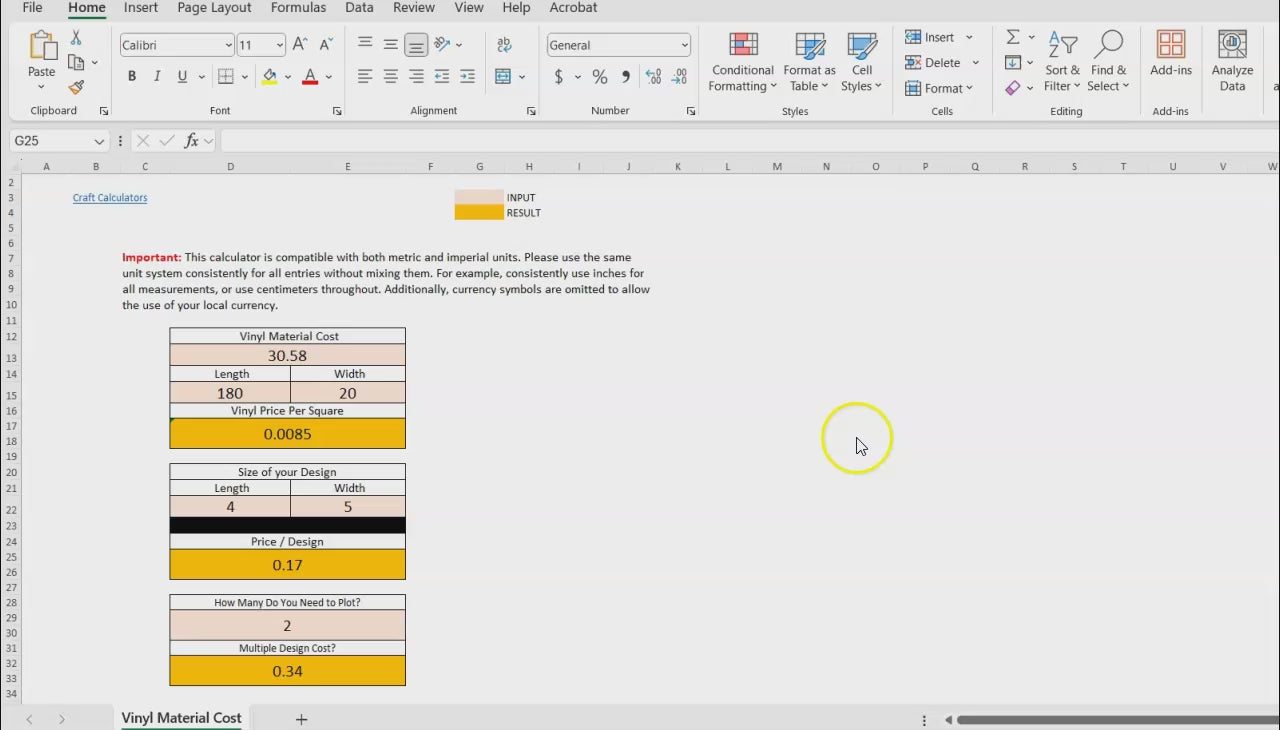This screenshot has width=1280, height=730.
Task: Open Conditional Formatting menu
Action: pyautogui.click(x=742, y=62)
